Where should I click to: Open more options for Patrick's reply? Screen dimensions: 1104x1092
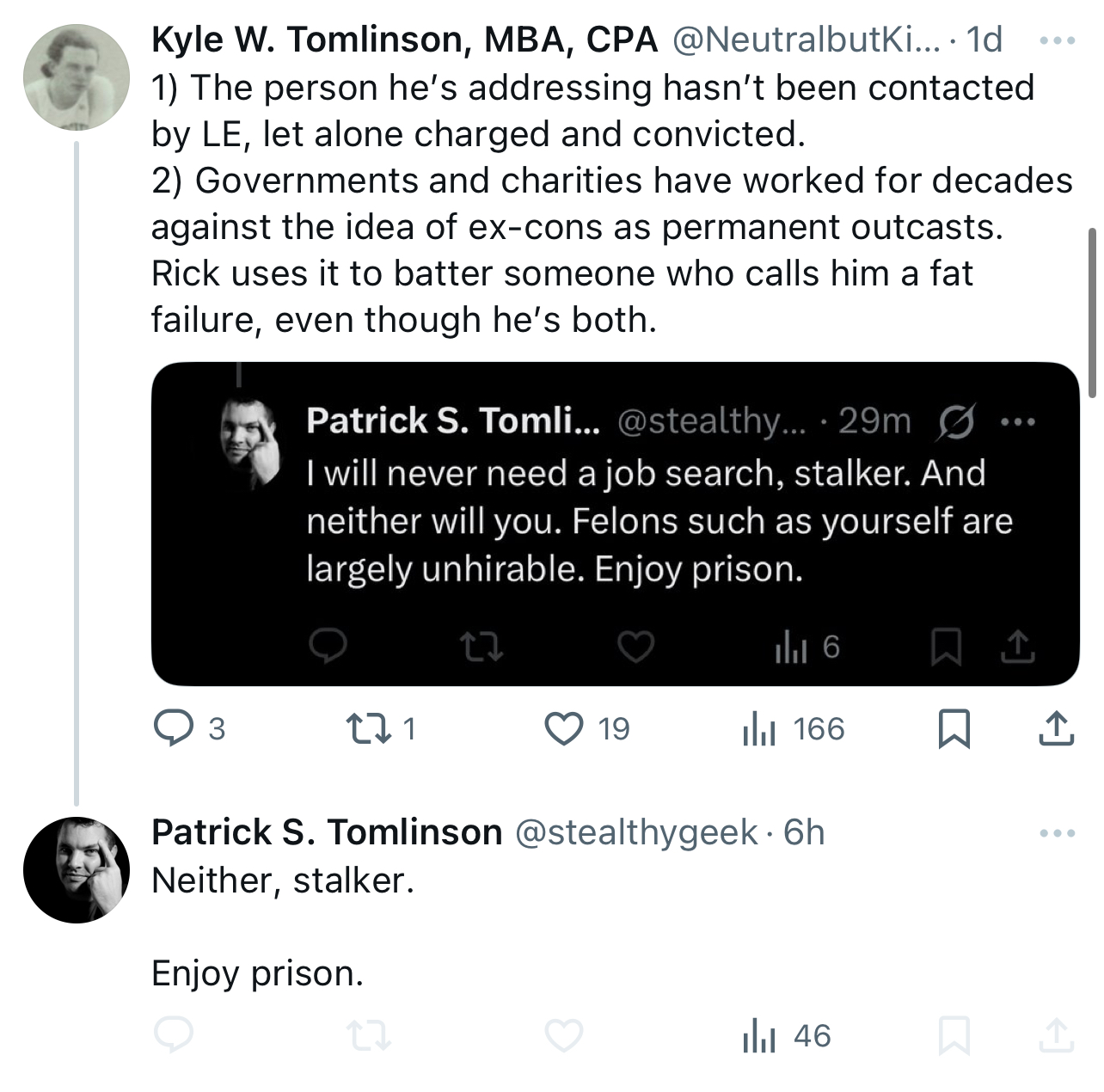tap(1057, 833)
